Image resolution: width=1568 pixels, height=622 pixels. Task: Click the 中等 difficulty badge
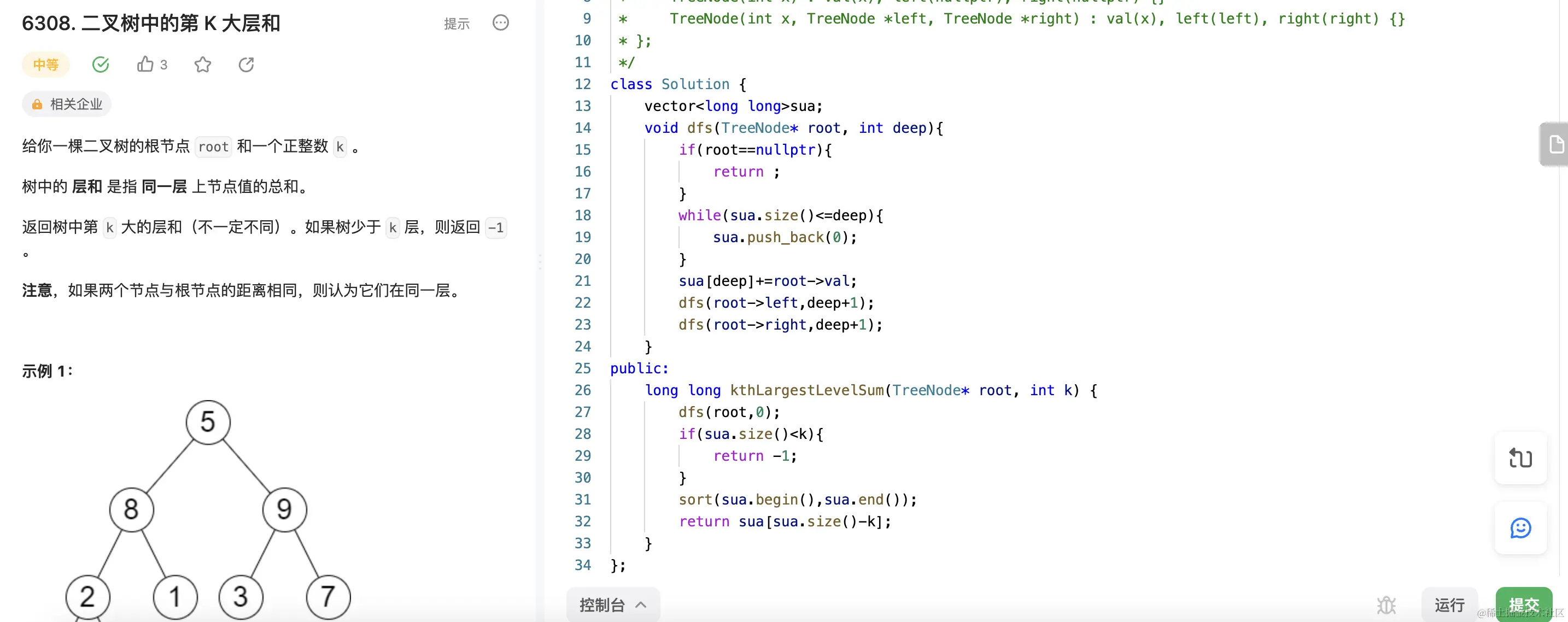(46, 64)
